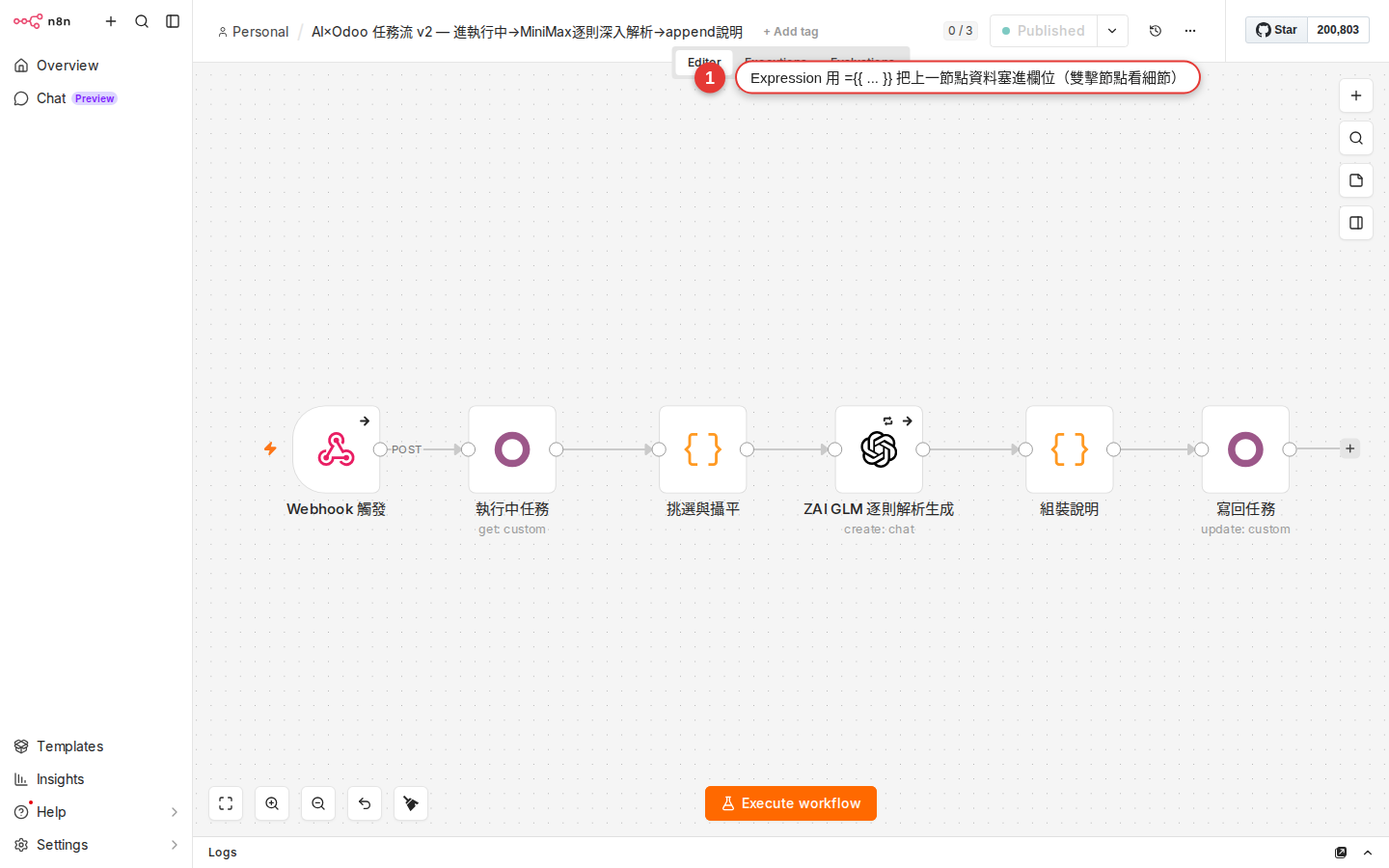Select the 寫回任務 node
This screenshot has height=868, width=1389.
pos(1245,449)
